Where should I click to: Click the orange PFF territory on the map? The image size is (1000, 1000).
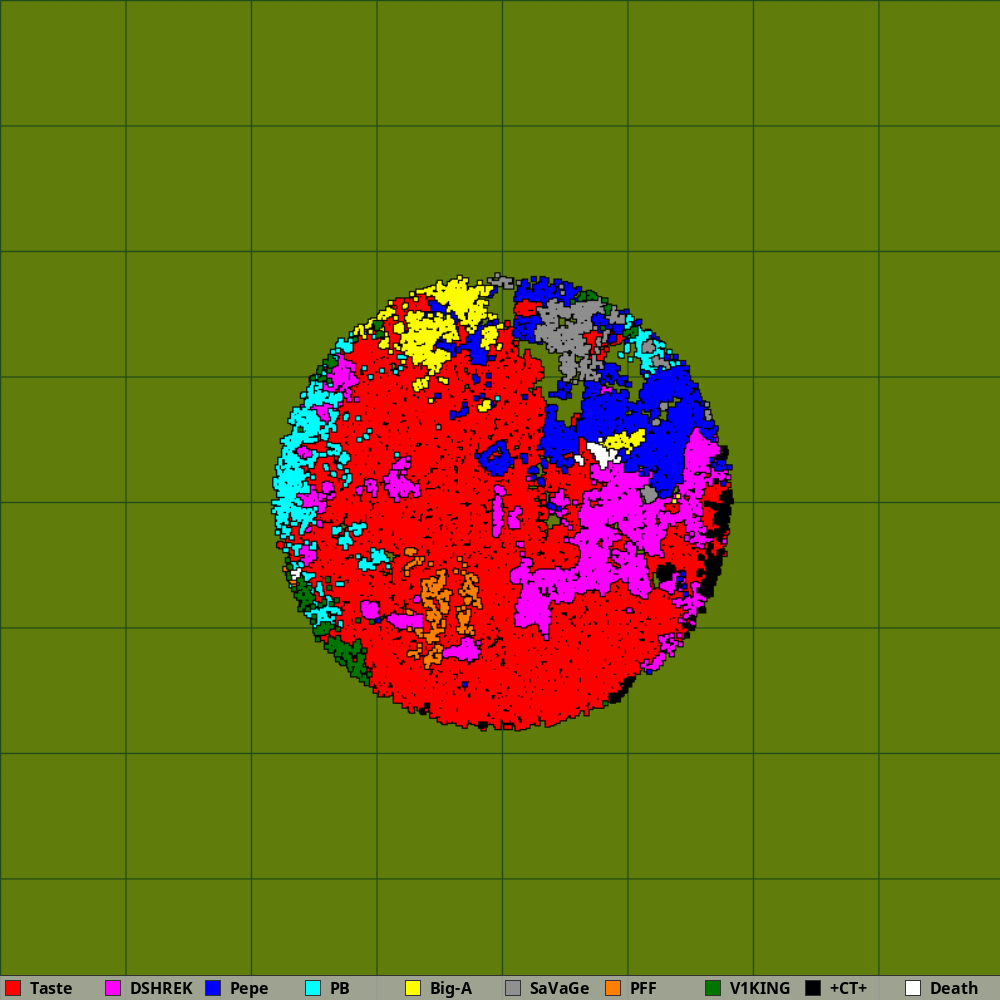tap(435, 605)
